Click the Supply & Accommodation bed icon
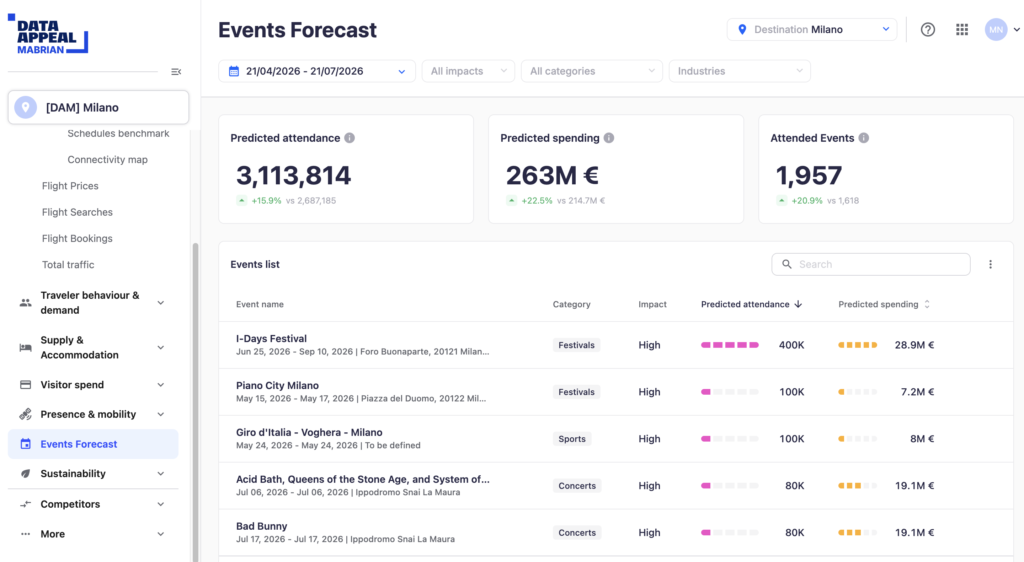 pos(25,347)
